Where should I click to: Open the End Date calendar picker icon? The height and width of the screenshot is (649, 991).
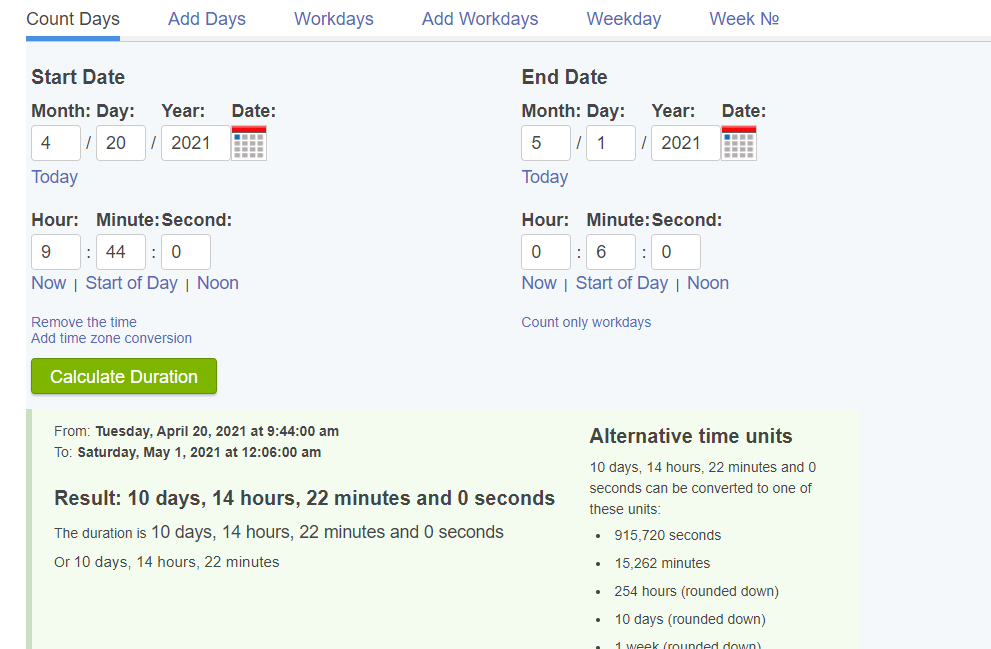pyautogui.click(x=739, y=143)
